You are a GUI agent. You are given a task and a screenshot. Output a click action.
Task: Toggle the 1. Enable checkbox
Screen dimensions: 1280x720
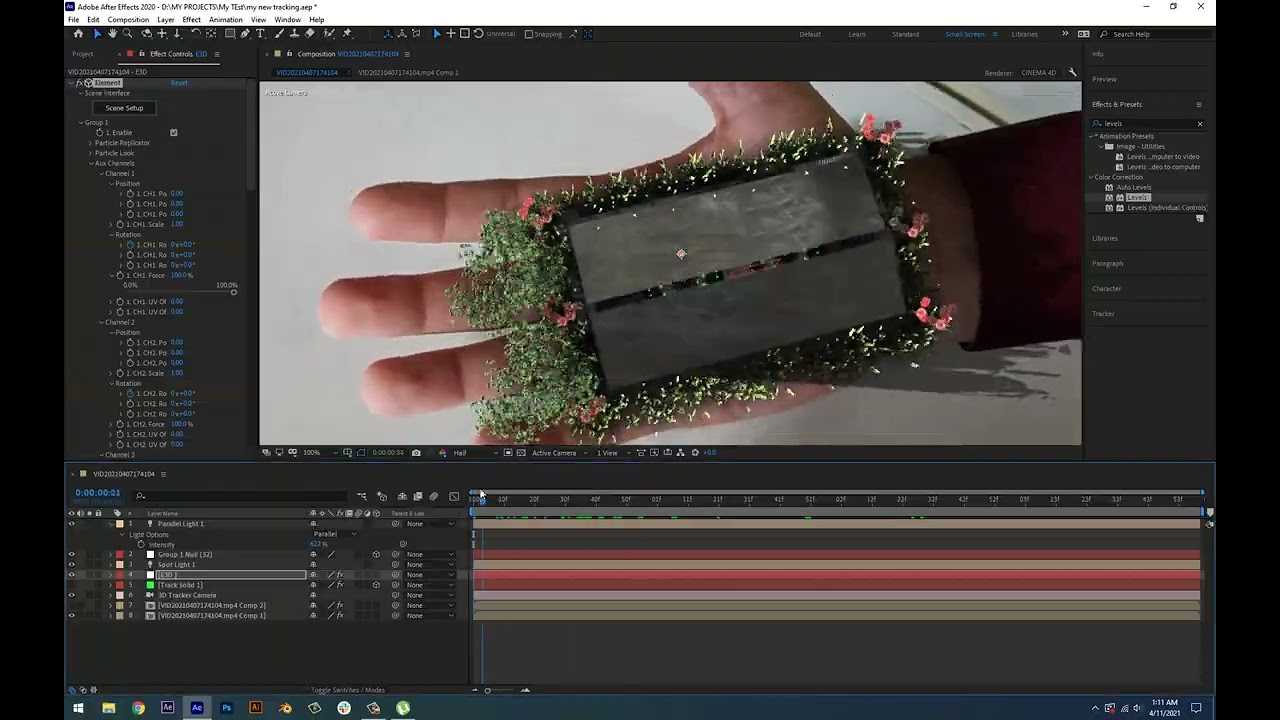174,132
